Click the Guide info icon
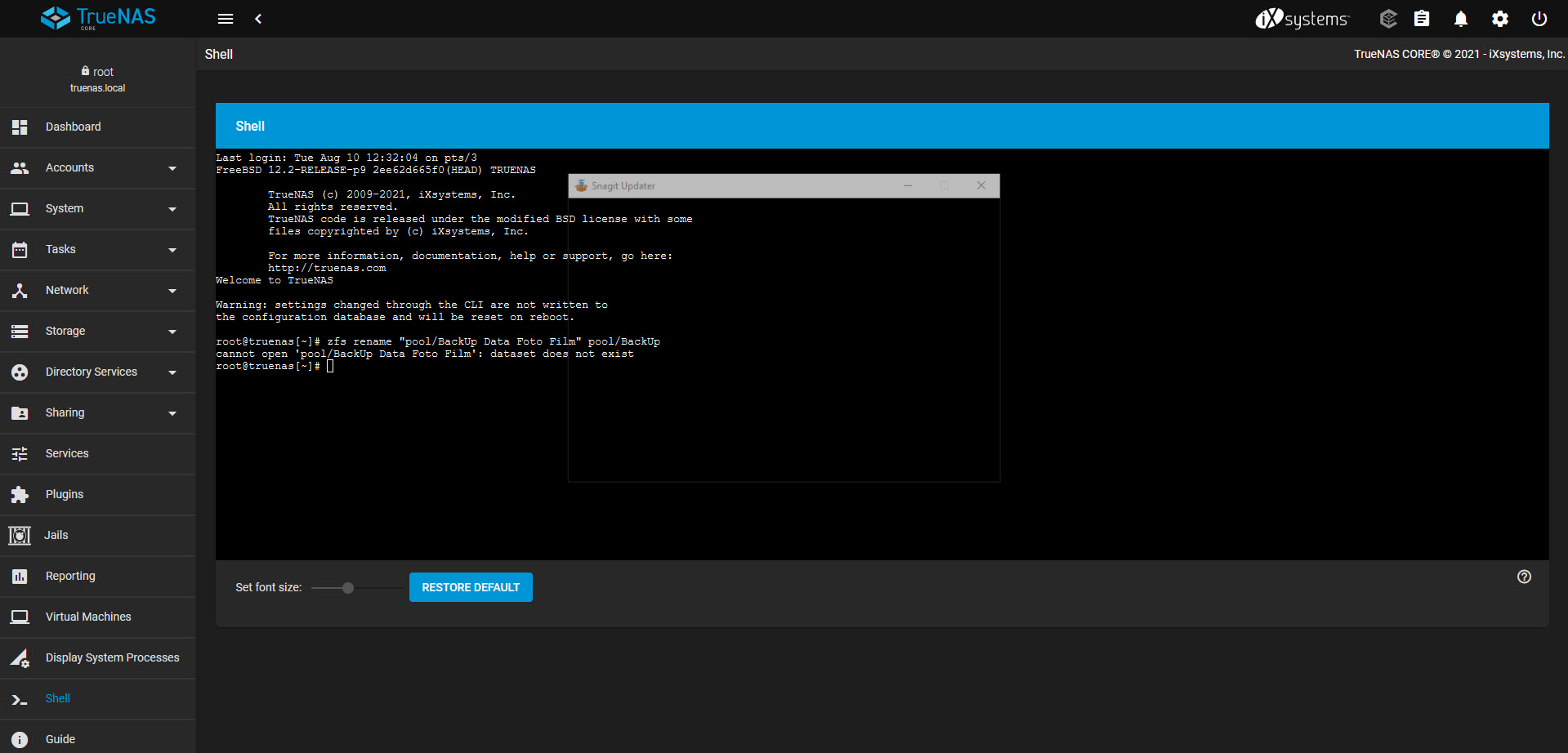The image size is (1568, 753). point(20,739)
